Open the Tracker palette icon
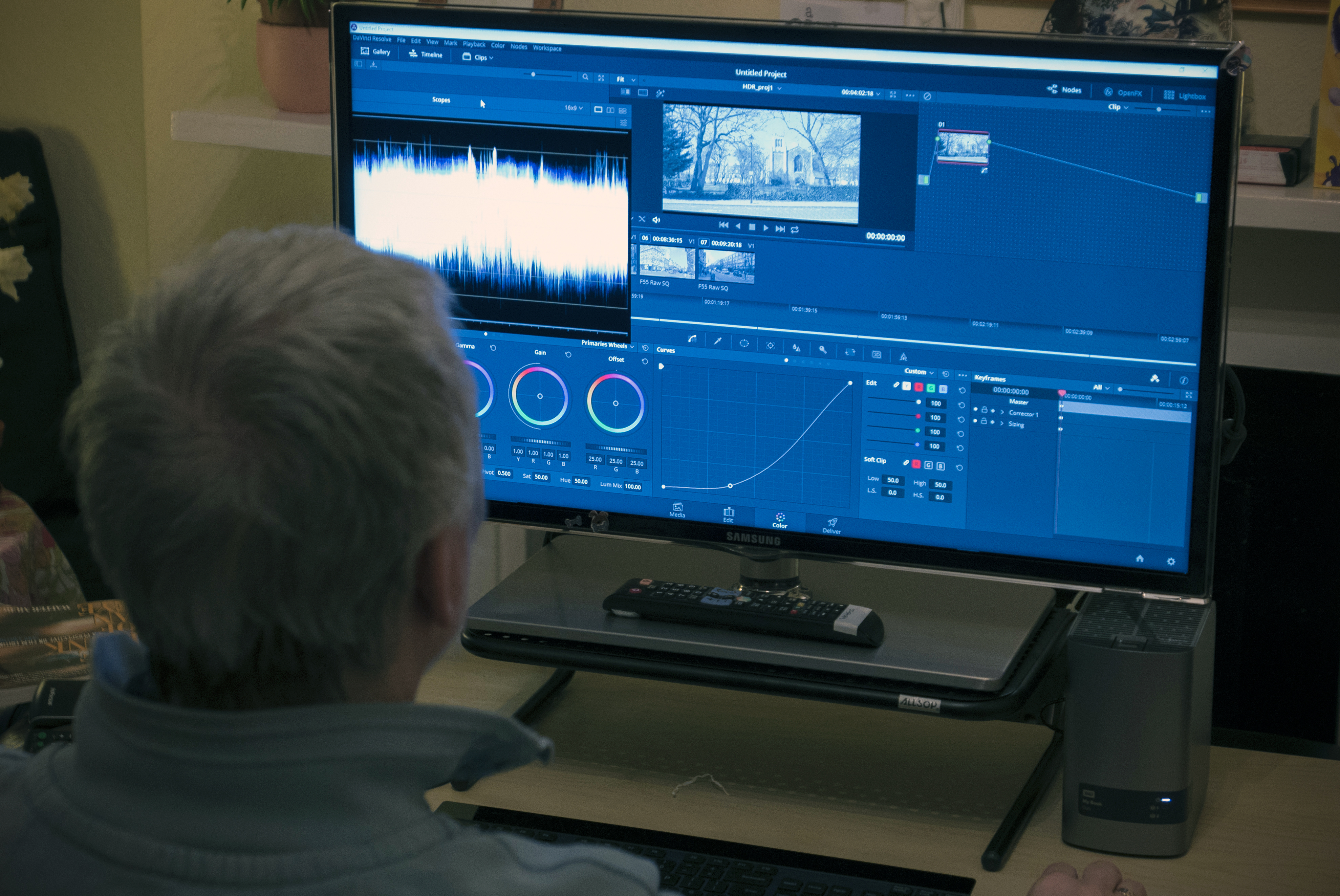This screenshot has height=896, width=1340. click(770, 345)
